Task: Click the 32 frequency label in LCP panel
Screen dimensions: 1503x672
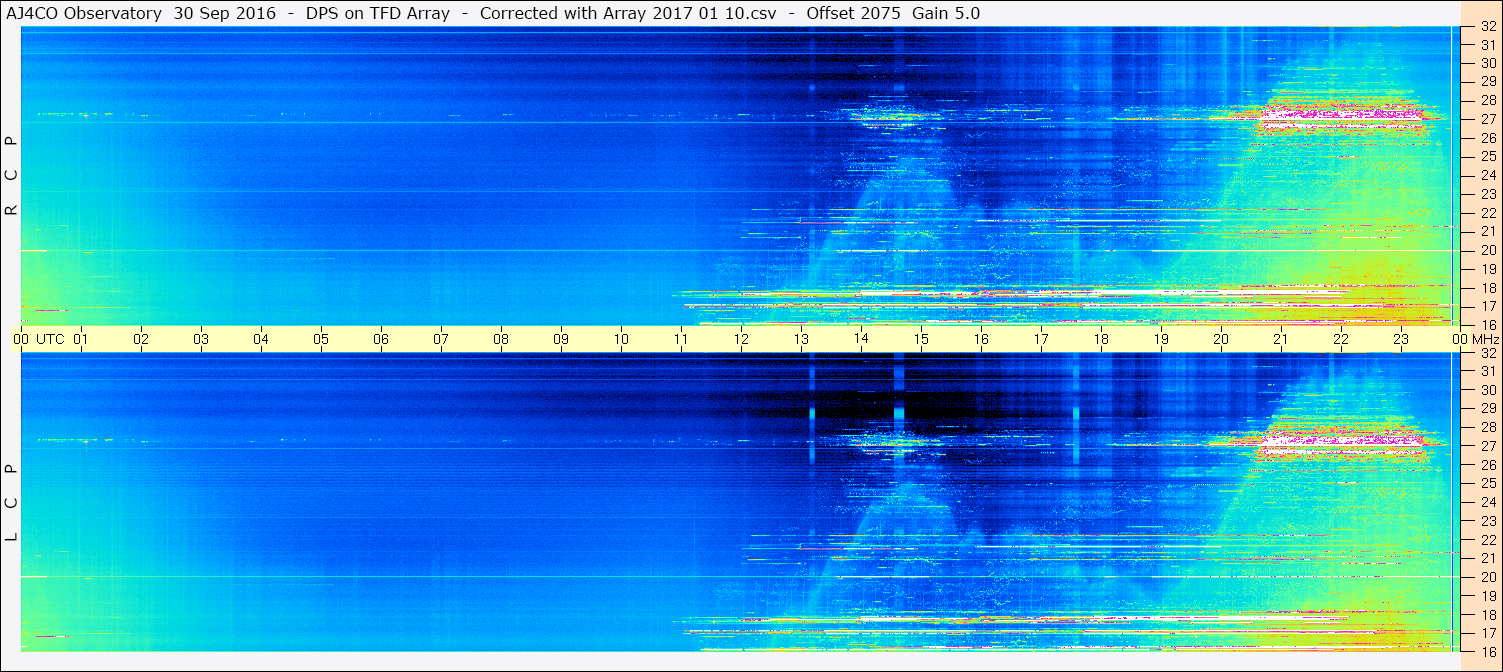Action: coord(1487,353)
